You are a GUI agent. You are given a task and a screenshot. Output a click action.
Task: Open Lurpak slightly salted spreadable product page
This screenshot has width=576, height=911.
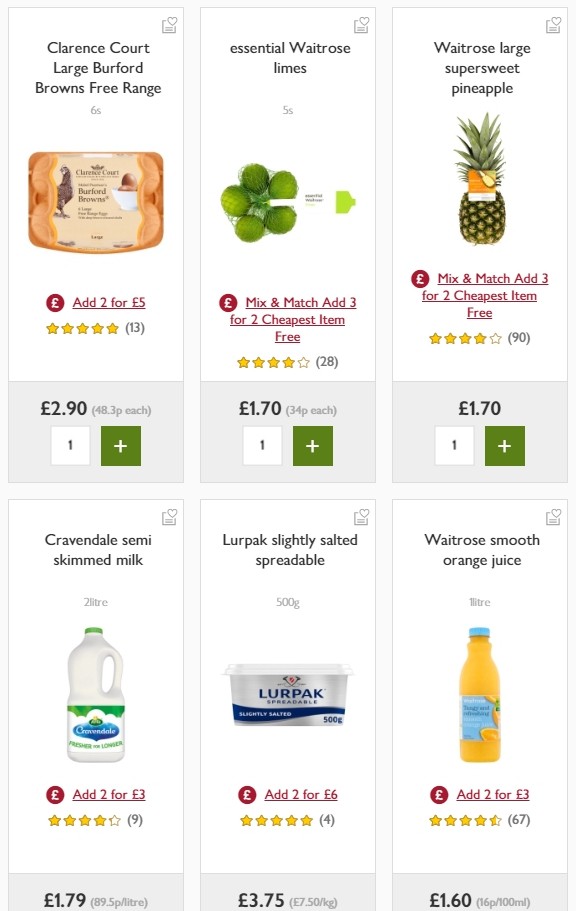coord(287,550)
